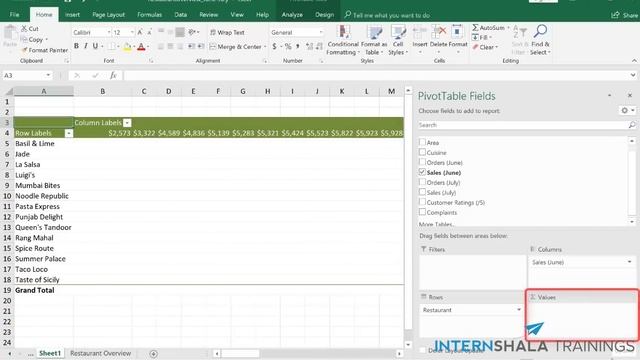The height and width of the screenshot is (360, 640).
Task: Check the Sales (July) field checkbox
Action: pos(422,192)
